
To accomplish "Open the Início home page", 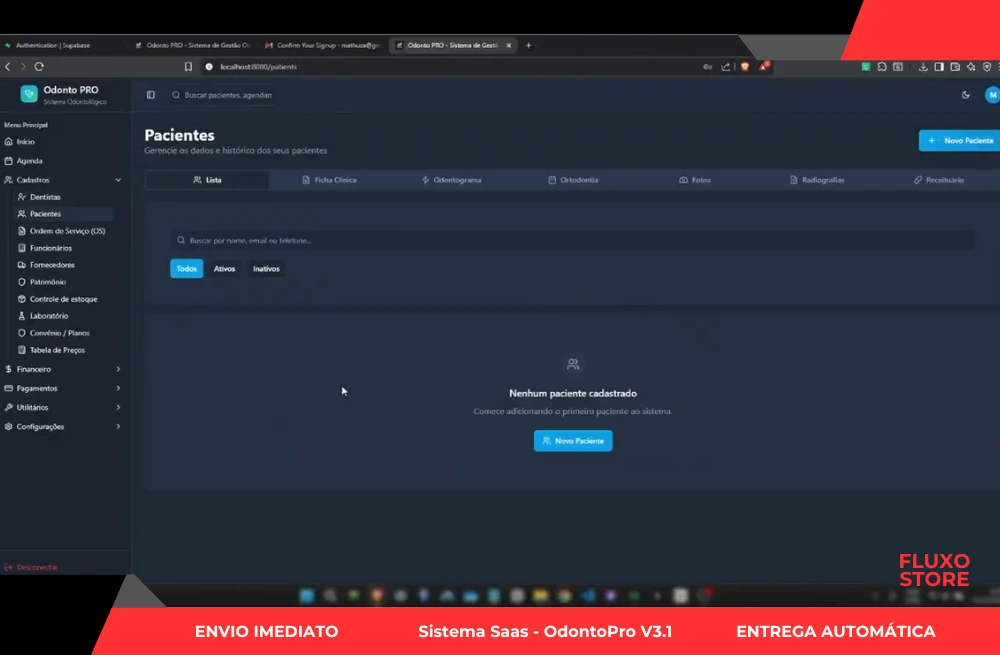I will tap(26, 142).
